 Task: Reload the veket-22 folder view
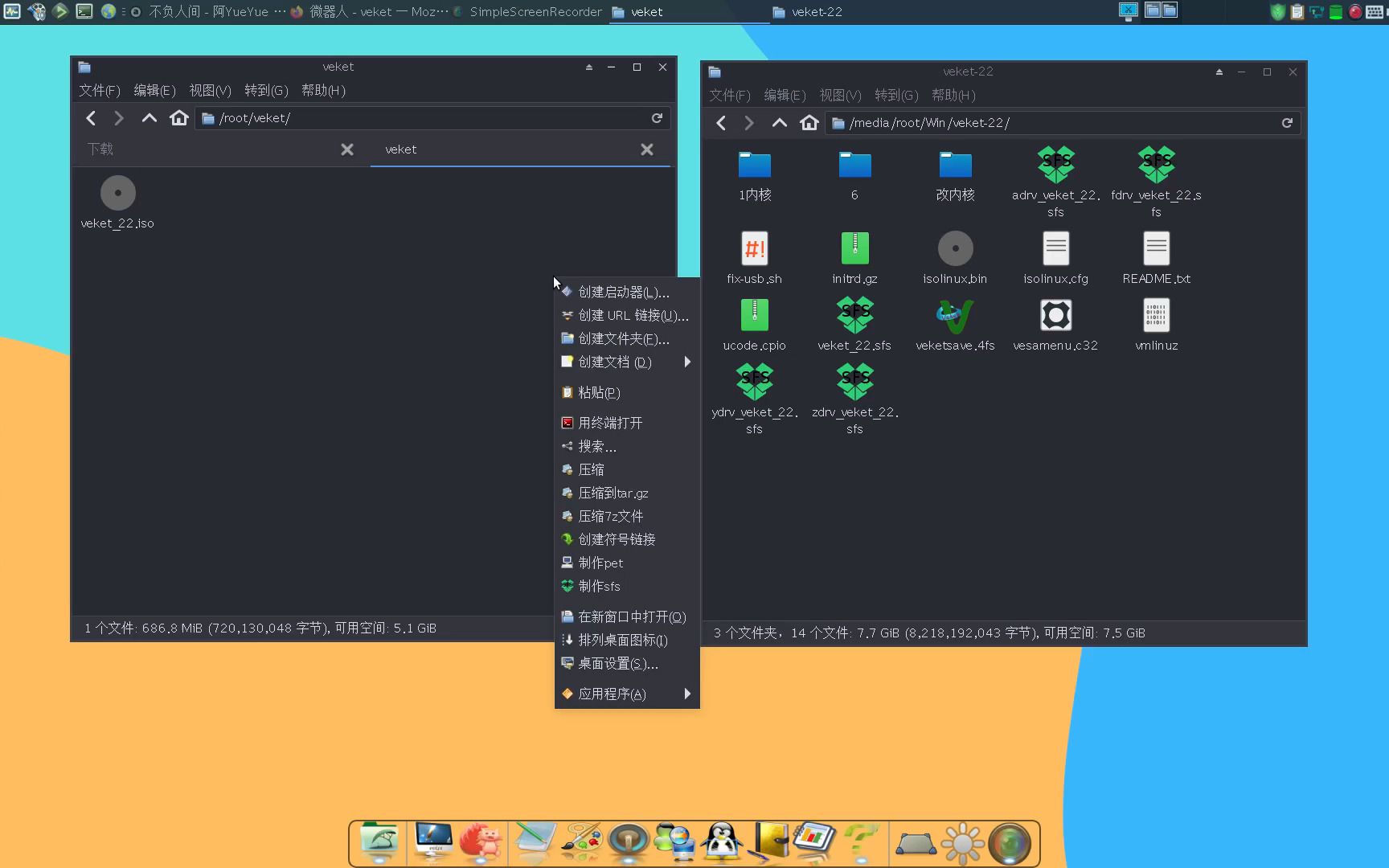[x=1287, y=123]
